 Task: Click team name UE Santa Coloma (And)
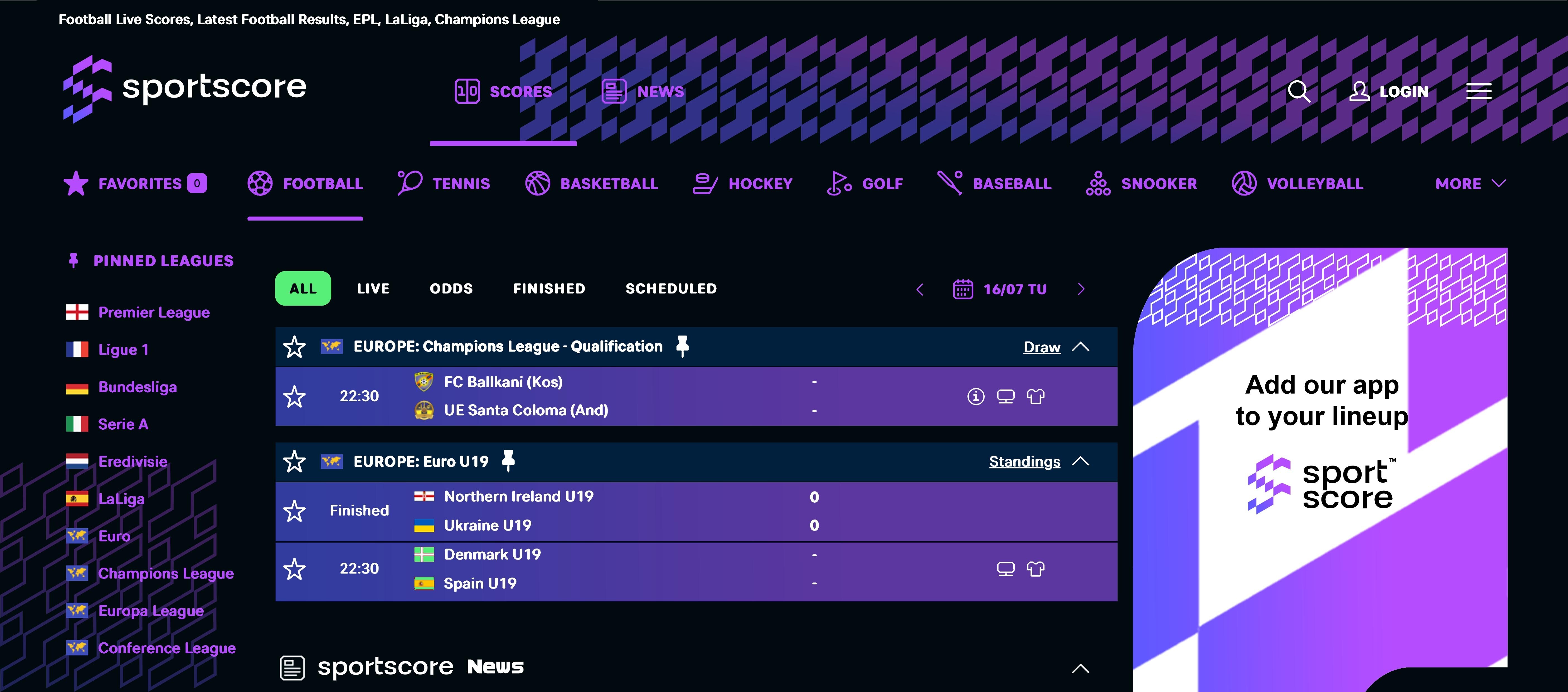pos(526,410)
